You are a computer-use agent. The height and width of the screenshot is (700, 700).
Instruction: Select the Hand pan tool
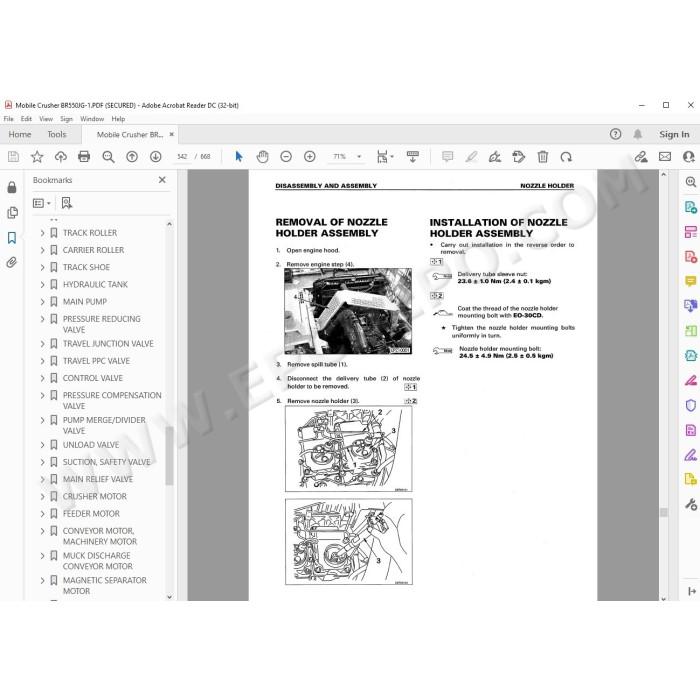tap(262, 157)
